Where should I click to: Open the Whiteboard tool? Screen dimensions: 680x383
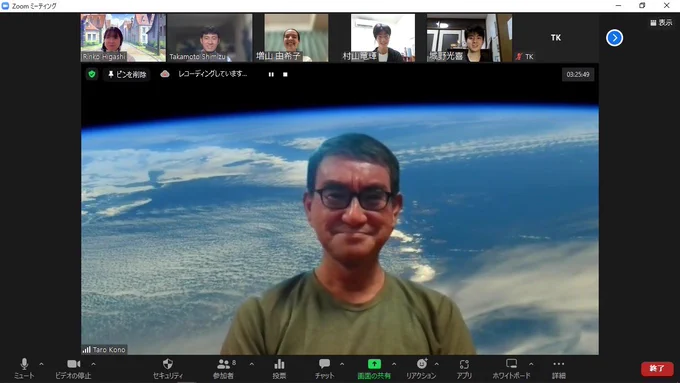(x=511, y=369)
